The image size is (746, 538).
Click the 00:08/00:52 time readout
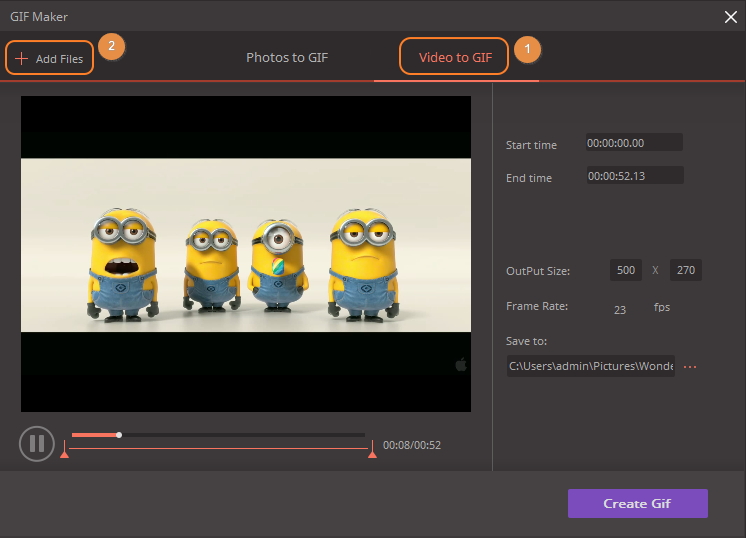tap(412, 445)
